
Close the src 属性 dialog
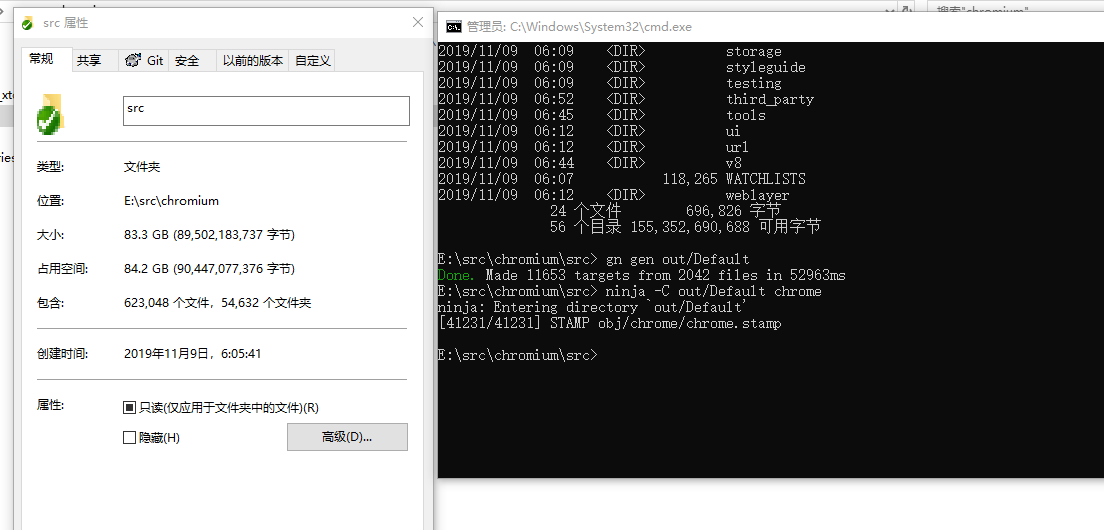(x=418, y=23)
